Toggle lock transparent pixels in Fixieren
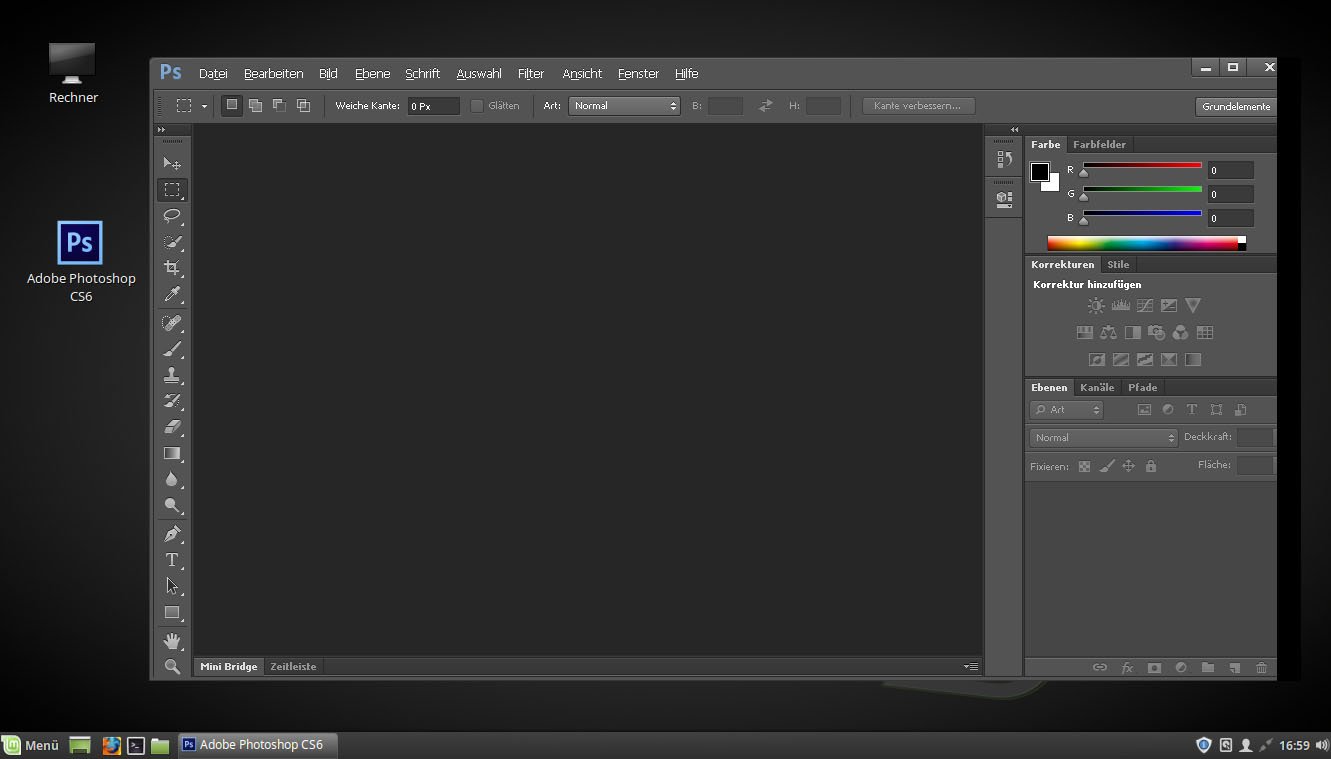 point(1084,466)
